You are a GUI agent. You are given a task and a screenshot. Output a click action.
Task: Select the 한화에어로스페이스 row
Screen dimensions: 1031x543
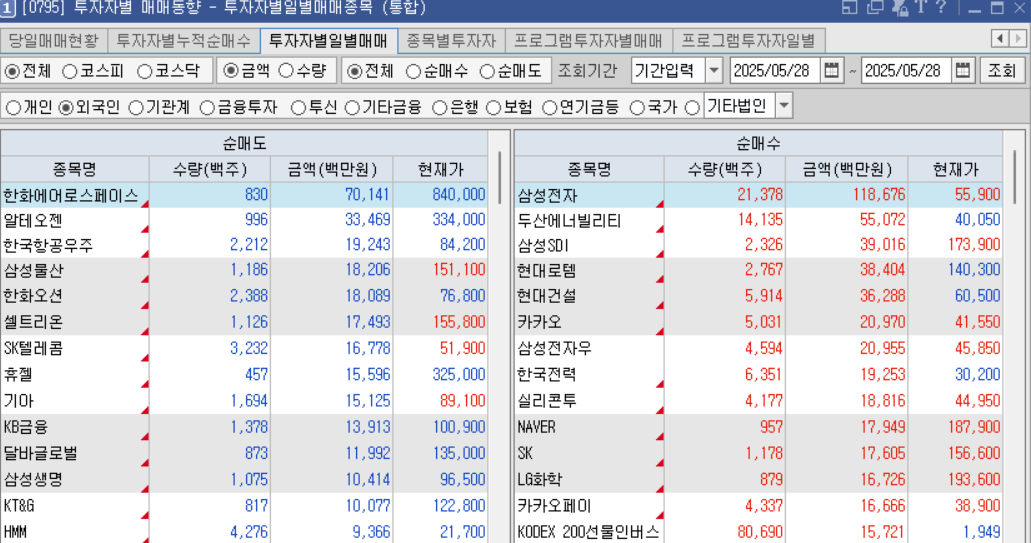[244, 195]
